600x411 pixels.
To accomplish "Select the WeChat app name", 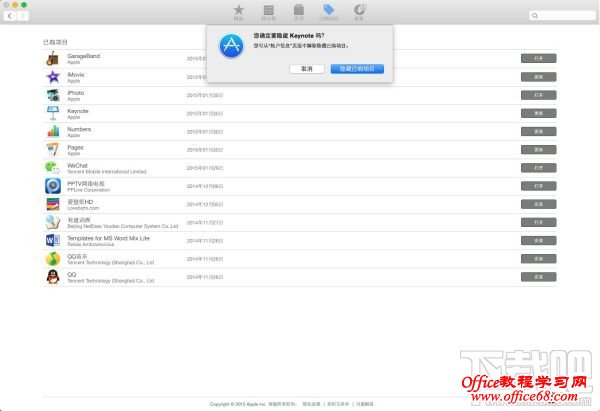I will 77,165.
